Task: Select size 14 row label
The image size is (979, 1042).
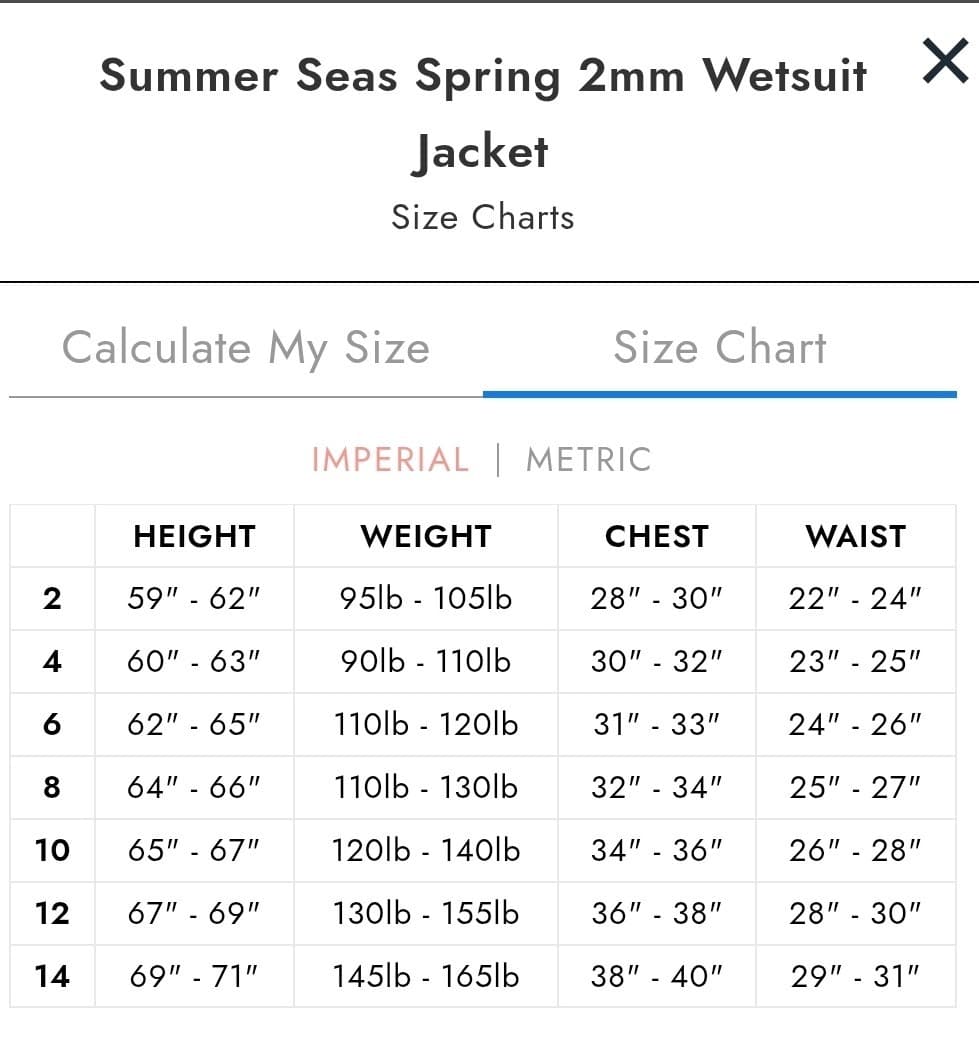Action: [x=53, y=976]
